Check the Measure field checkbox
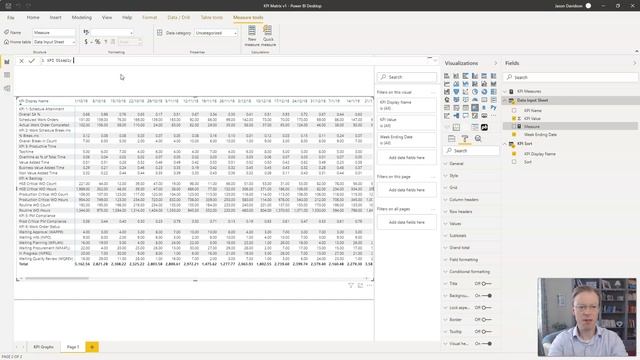Image resolution: width=640 pixels, height=360 pixels. tap(514, 127)
